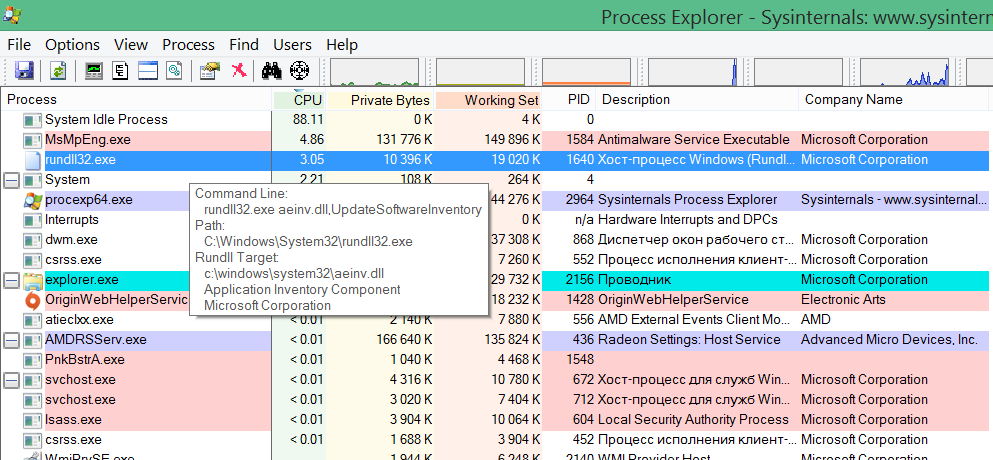Viewport: 993px width, 460px height.
Task: Toggle the Show Process Tree toolbar icon
Action: [121, 71]
